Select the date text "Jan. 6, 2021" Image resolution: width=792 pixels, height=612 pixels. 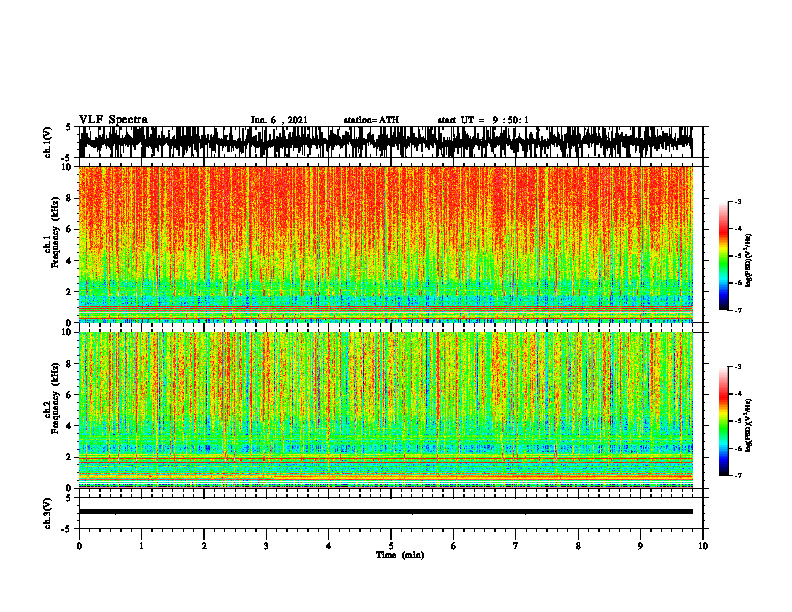[279, 120]
